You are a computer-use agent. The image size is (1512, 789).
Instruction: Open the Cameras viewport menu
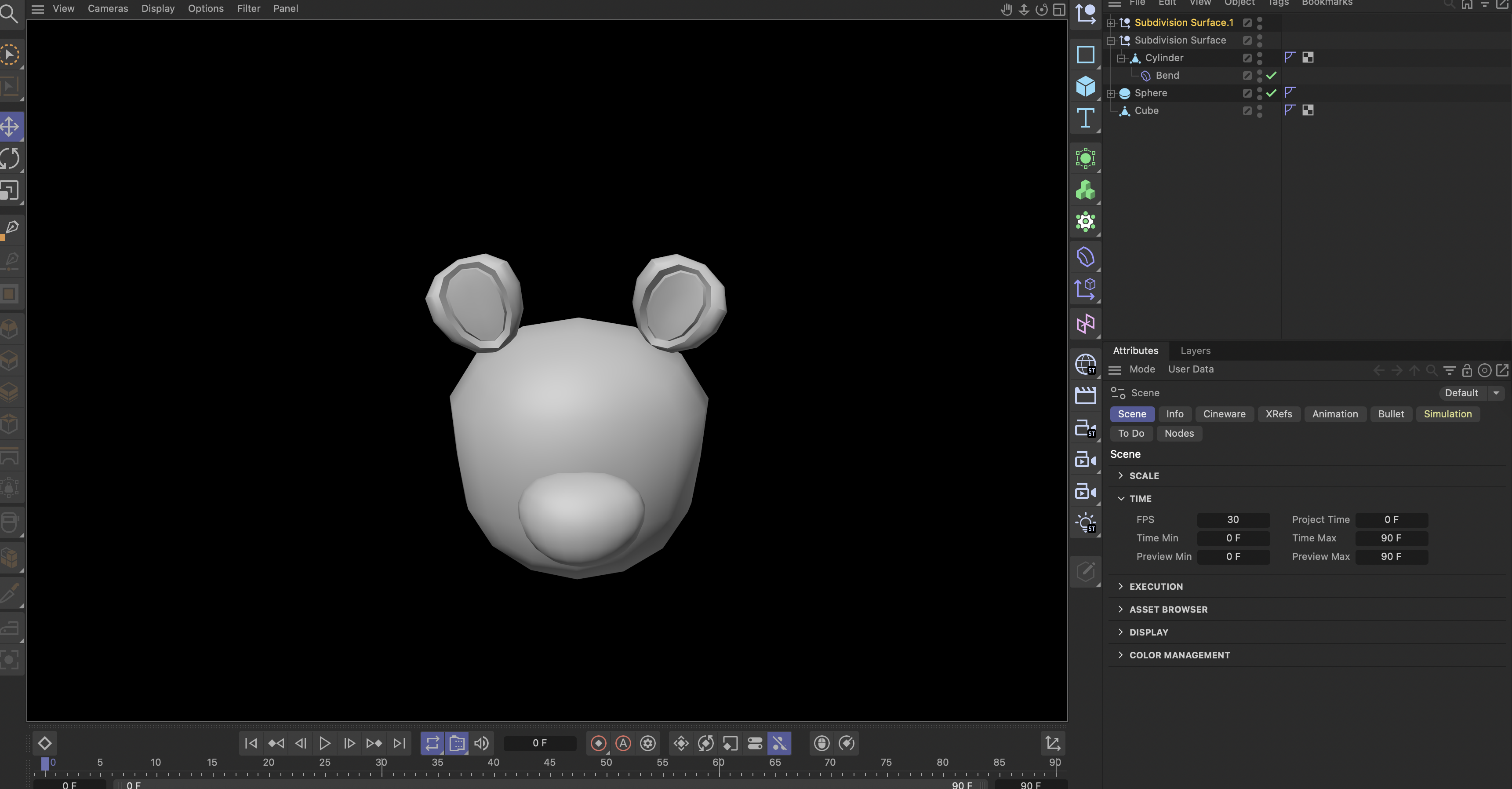point(107,8)
